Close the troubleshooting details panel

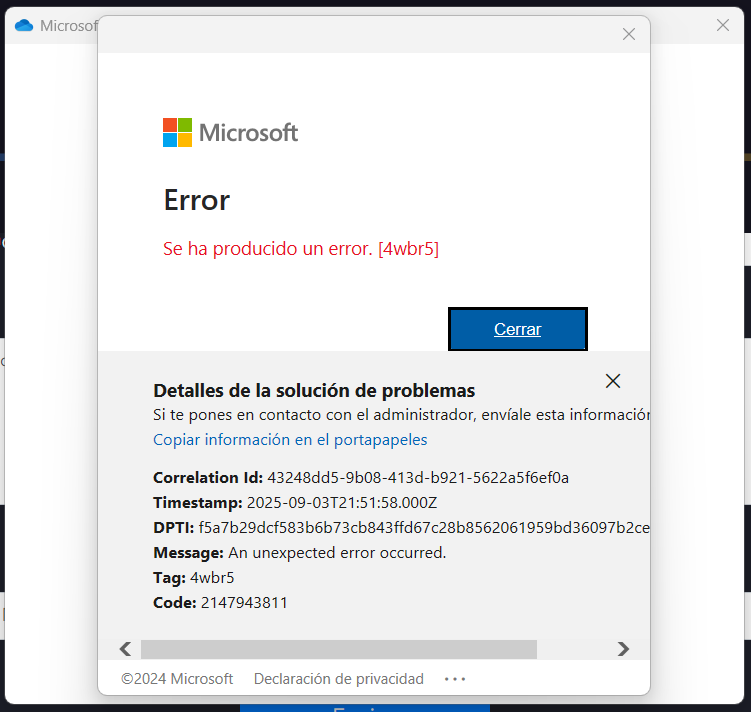(613, 381)
